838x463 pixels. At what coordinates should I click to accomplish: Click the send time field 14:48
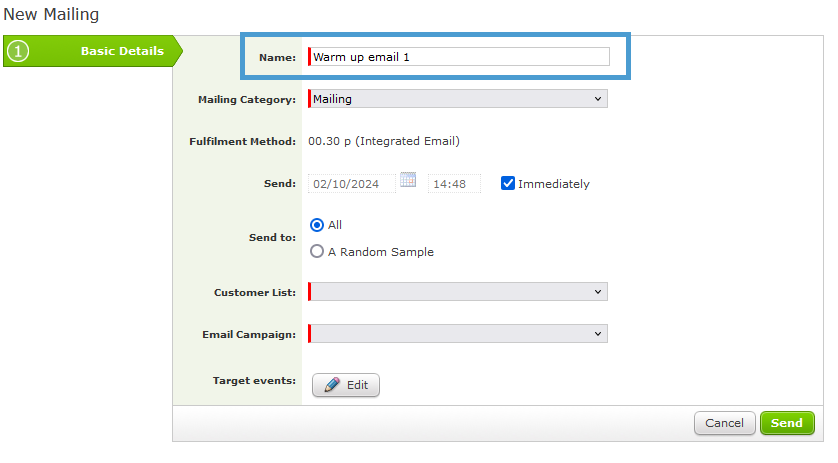pos(453,184)
